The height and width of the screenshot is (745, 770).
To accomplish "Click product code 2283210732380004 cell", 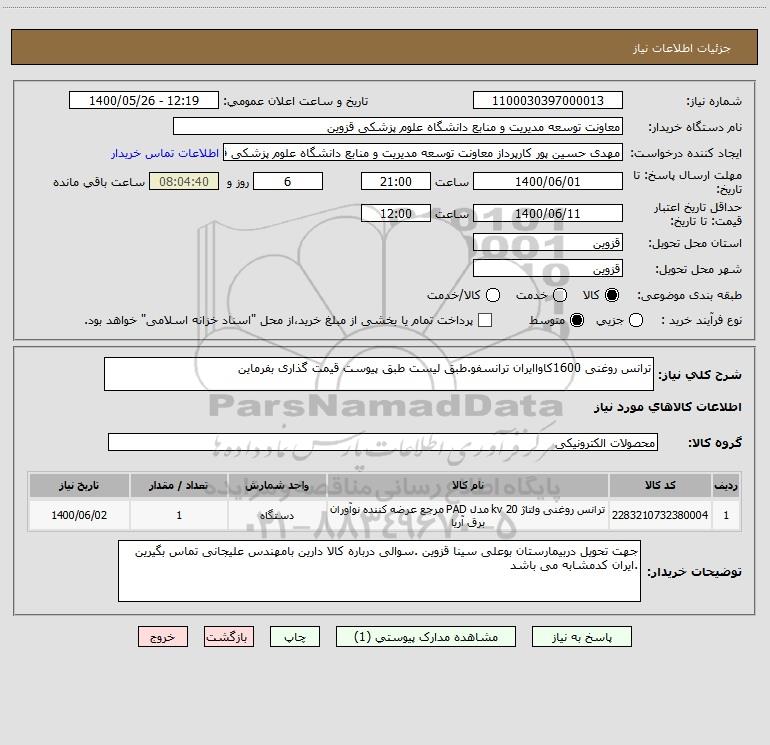I will 660,515.
